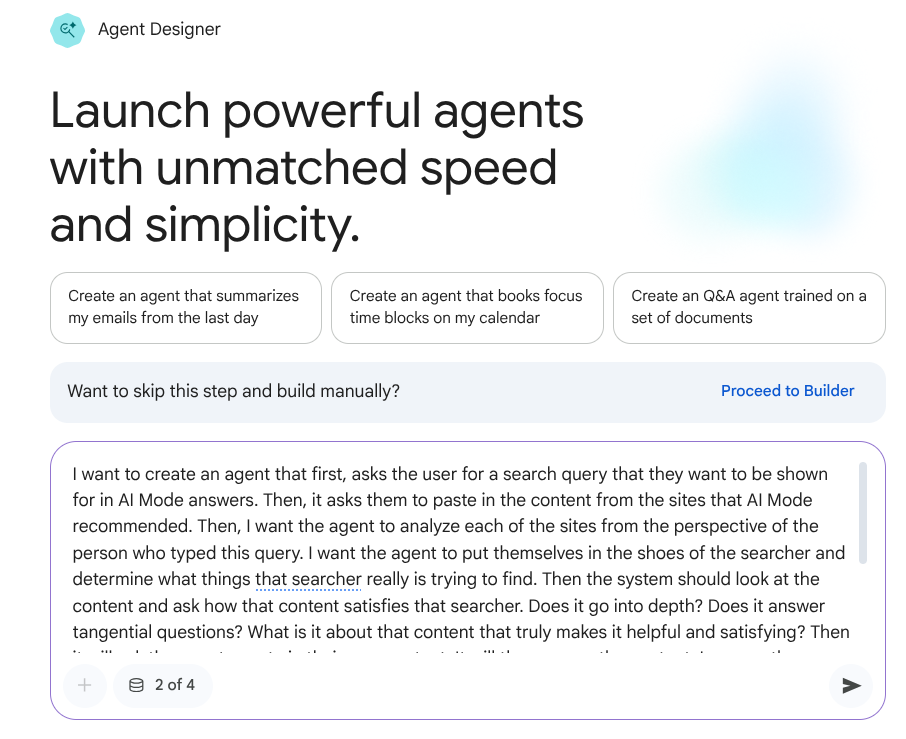Viewport: 906px width, 739px height.
Task: Click the database icon beside 2 of 4
Action: (x=137, y=685)
